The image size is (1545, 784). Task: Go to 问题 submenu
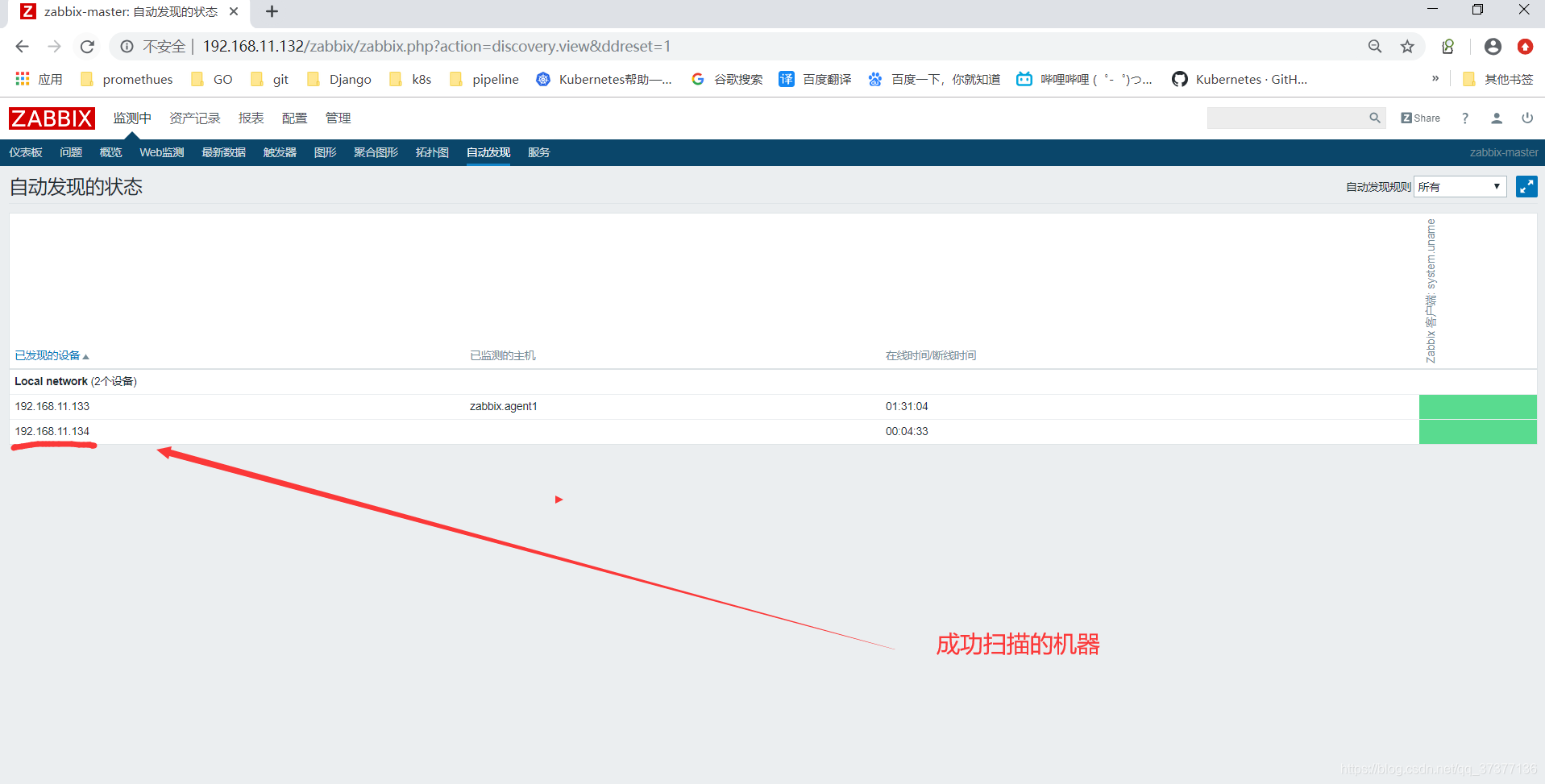point(71,152)
